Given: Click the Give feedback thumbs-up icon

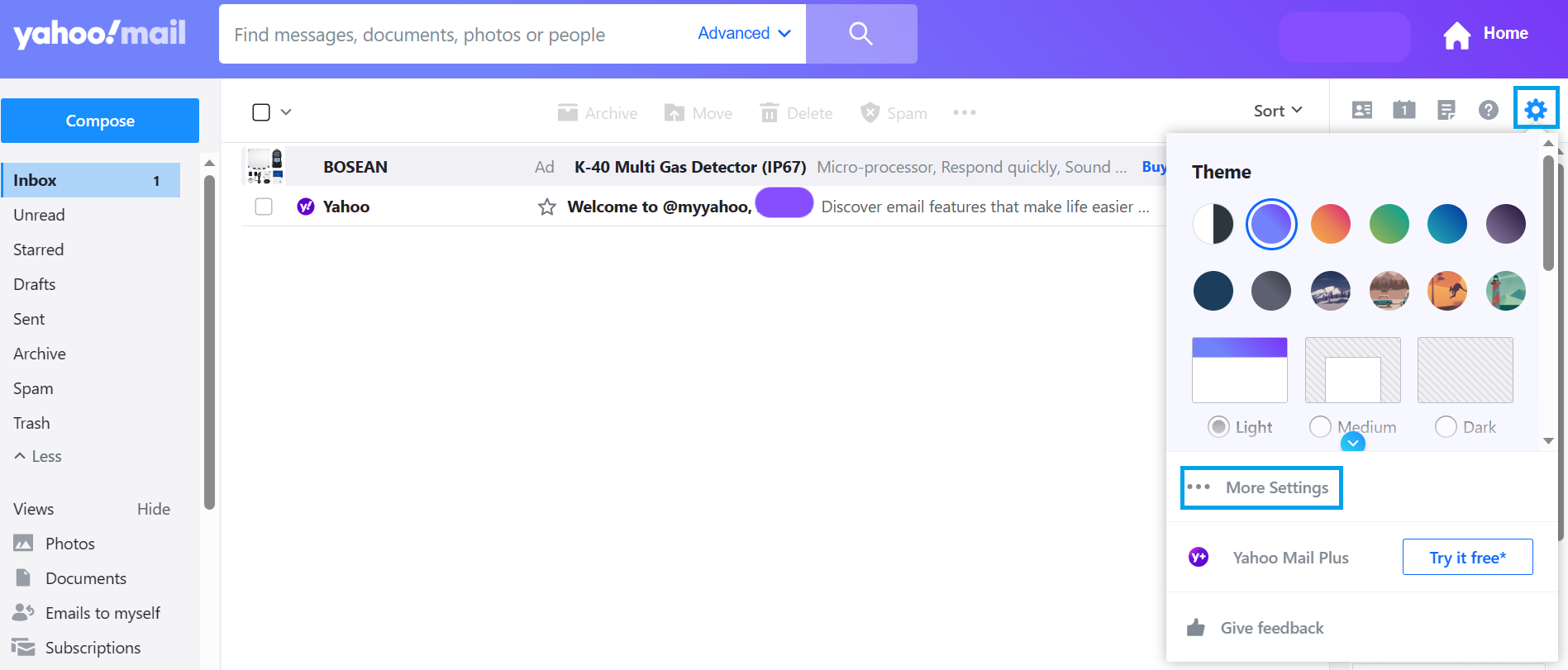Looking at the screenshot, I should [1196, 628].
